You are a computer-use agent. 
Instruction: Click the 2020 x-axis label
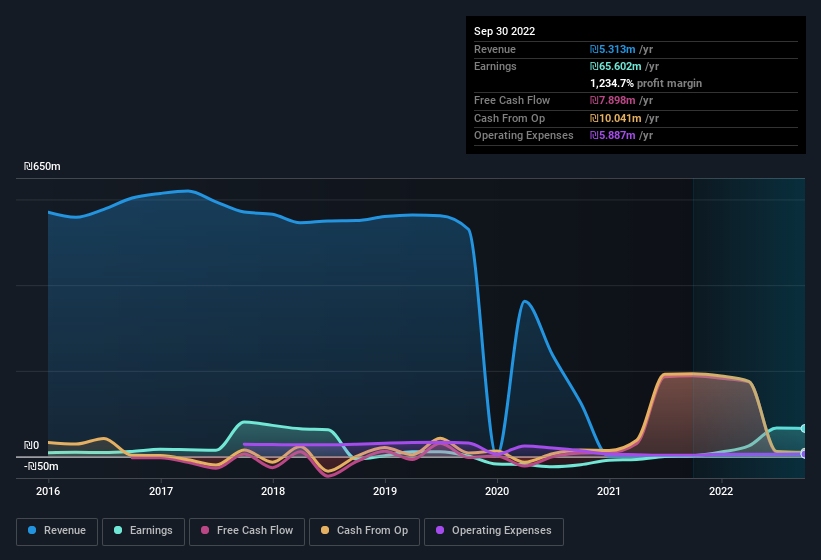tap(497, 491)
